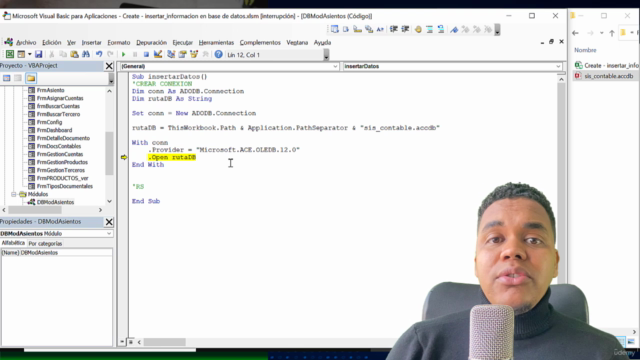Outdent the code with the Outdent icon
This screenshot has width=640, height=360.
[405, 29]
